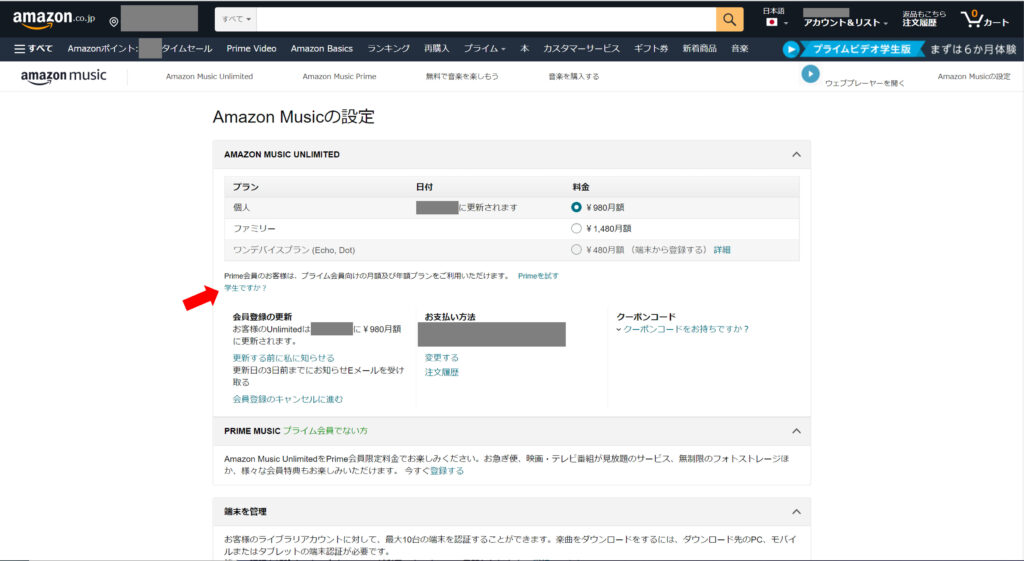The image size is (1024, 561).
Task: Click タイムセール in the nav bar
Action: click(187, 49)
